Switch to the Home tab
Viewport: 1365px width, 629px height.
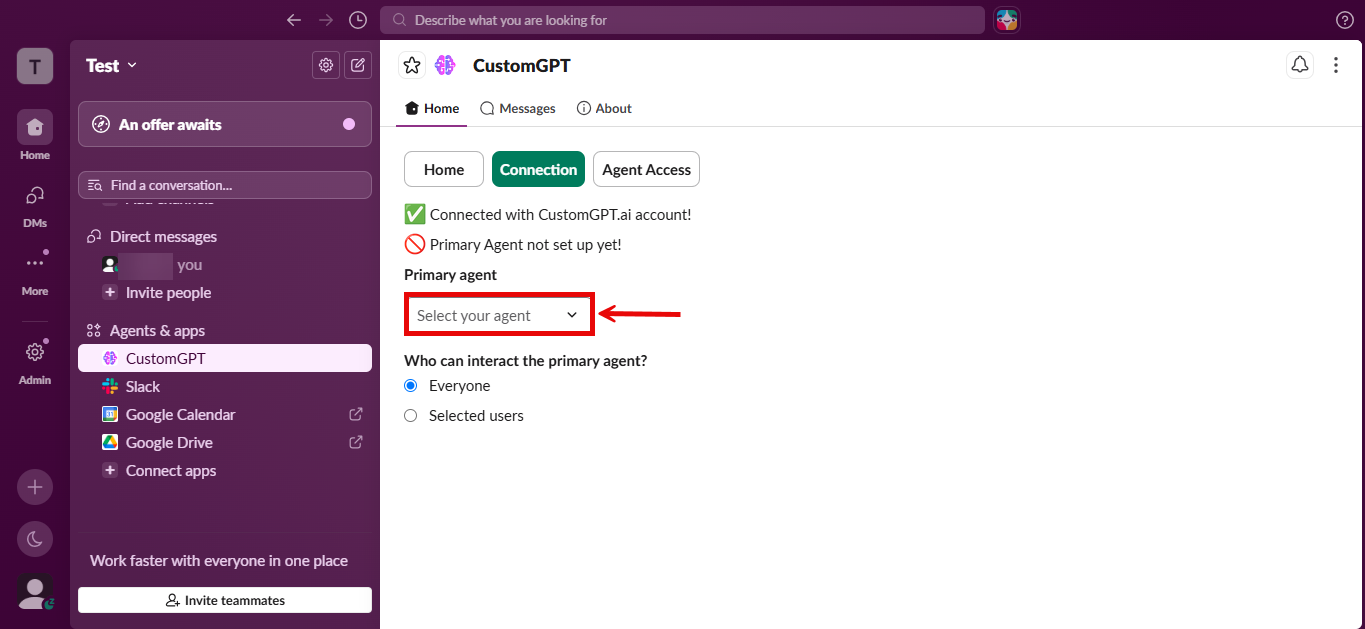pos(432,108)
